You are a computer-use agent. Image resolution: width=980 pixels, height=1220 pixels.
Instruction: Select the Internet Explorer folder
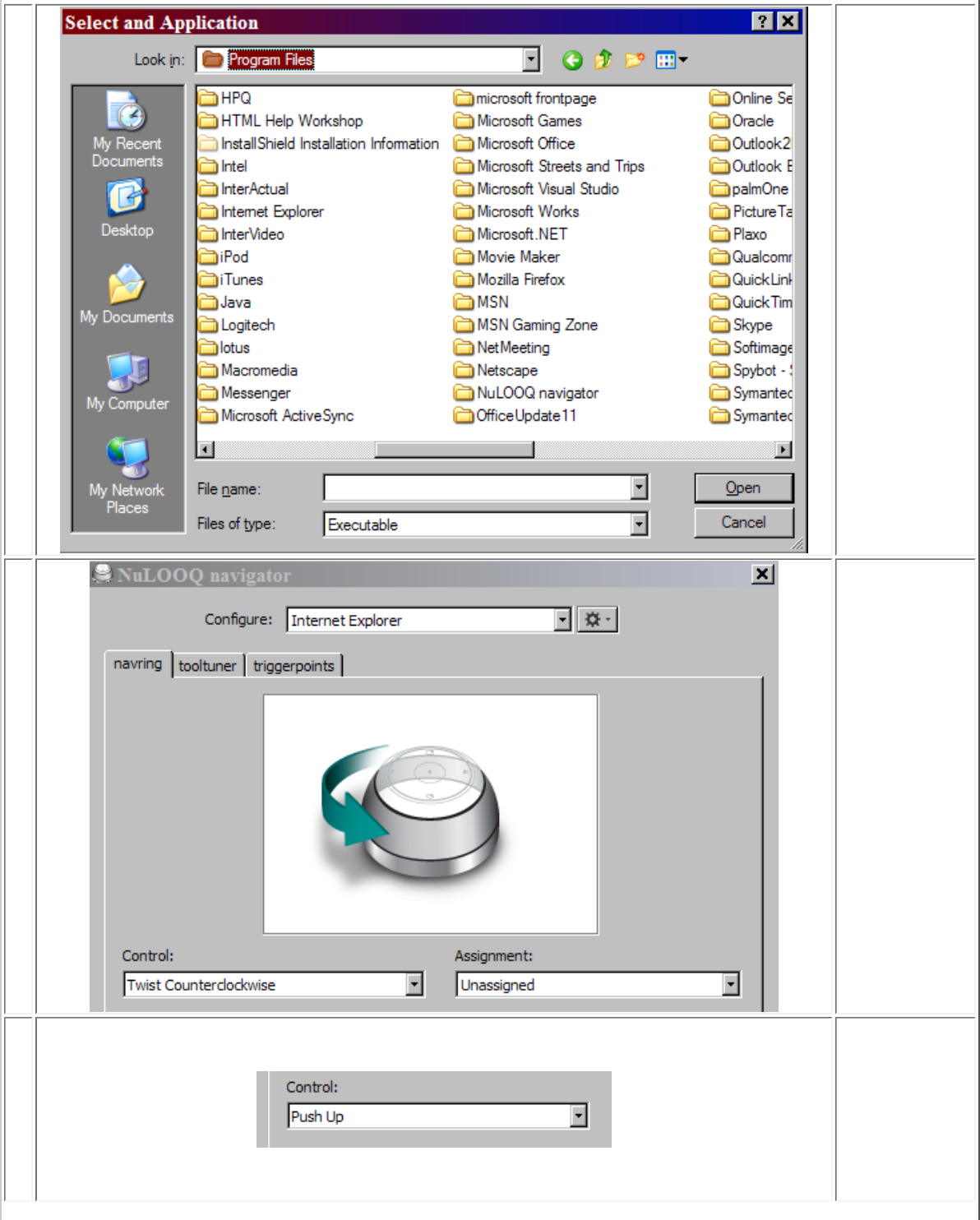(x=261, y=211)
